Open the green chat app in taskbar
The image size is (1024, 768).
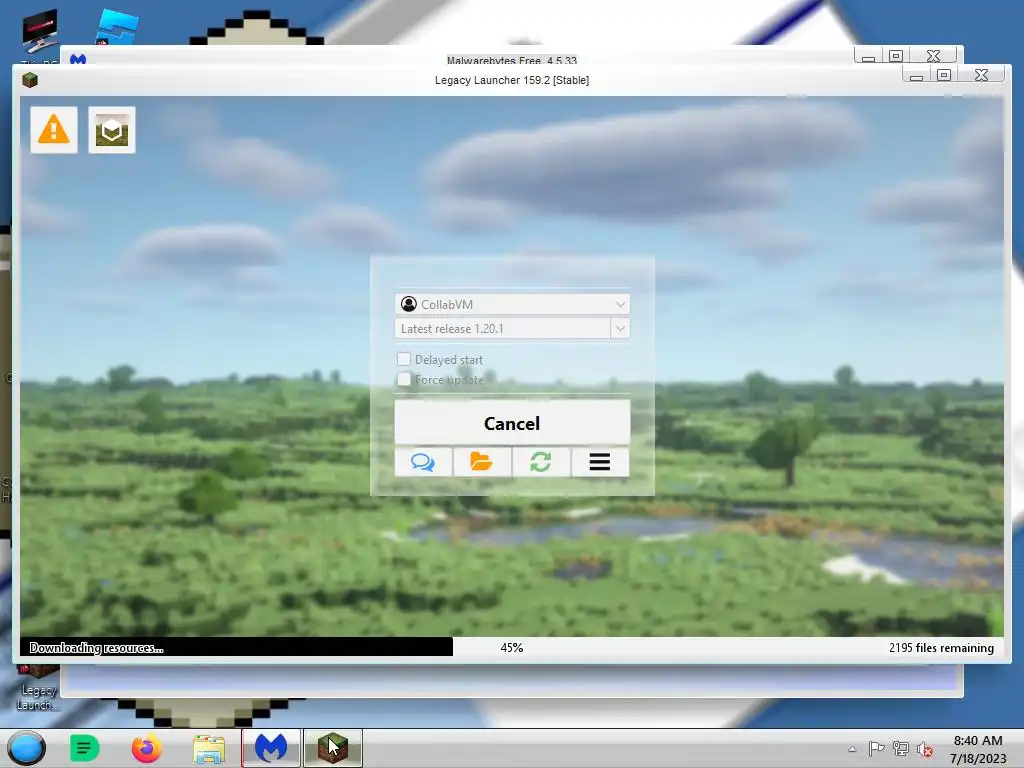(84, 748)
